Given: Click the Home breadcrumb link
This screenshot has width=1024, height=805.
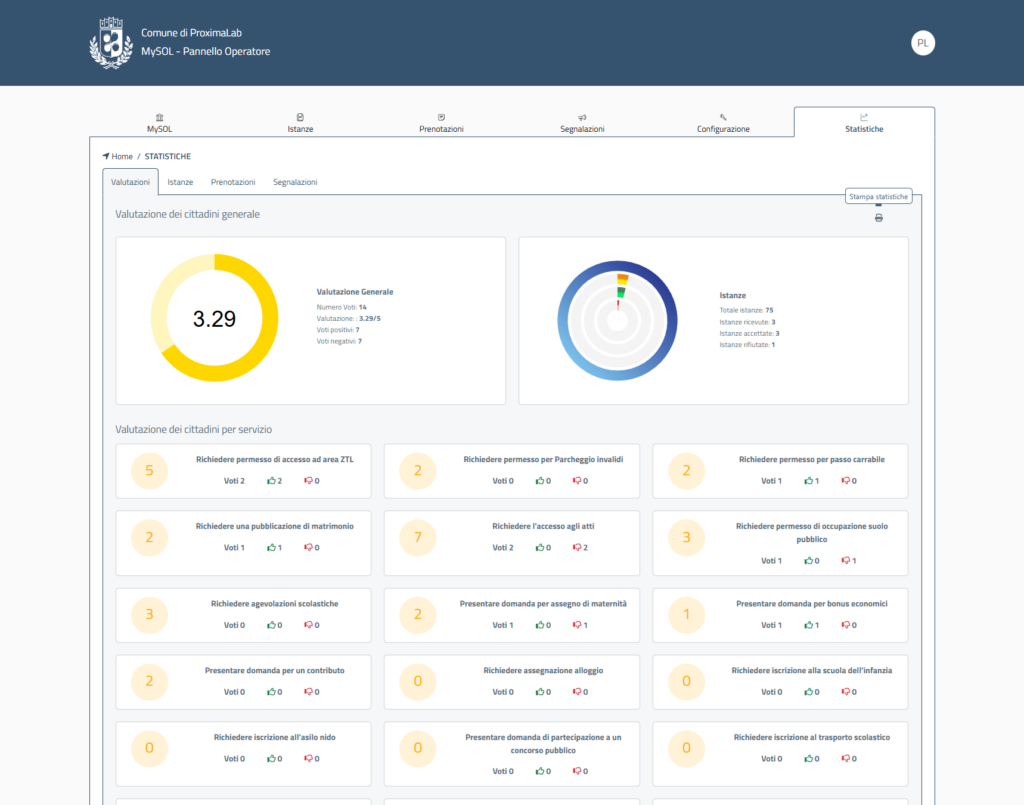Looking at the screenshot, I should 121,157.
